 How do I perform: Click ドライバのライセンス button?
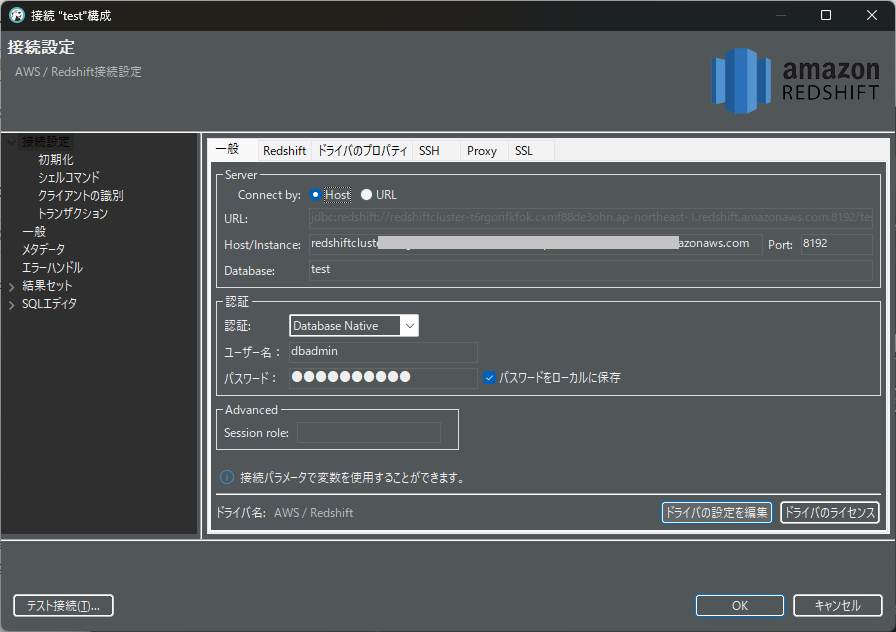tap(830, 513)
